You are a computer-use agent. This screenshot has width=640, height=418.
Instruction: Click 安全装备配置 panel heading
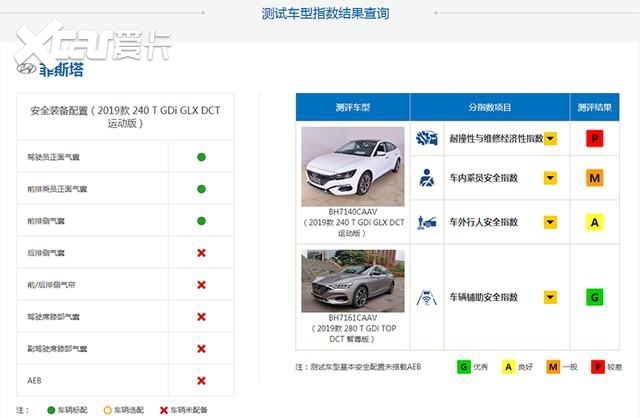point(125,117)
